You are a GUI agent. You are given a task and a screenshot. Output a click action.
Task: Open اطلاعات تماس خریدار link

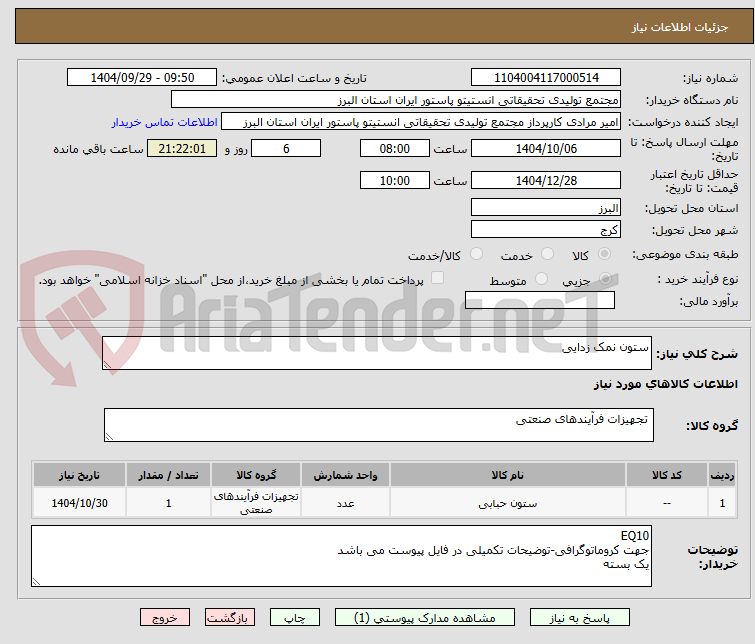tap(165, 122)
